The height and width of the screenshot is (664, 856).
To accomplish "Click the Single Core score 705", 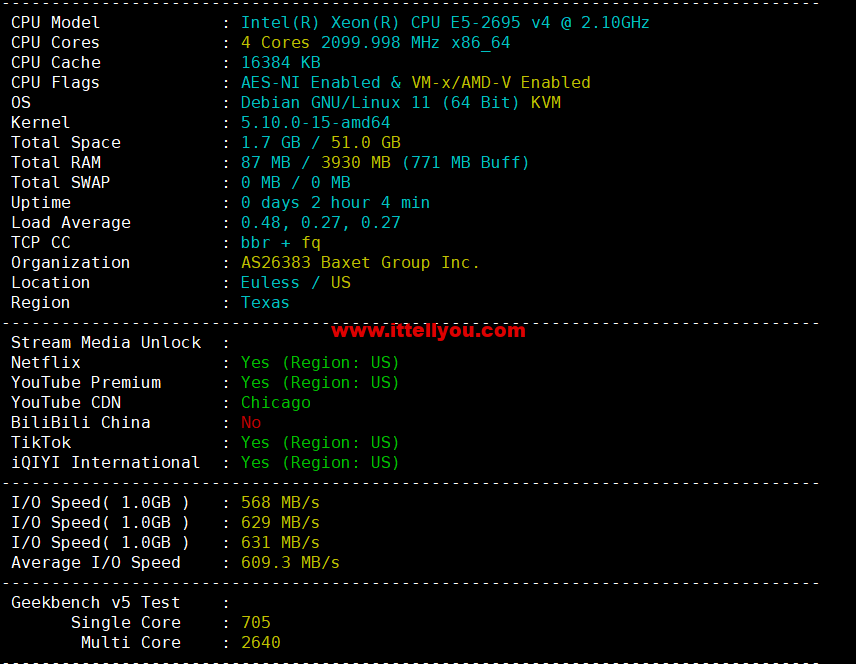I will pyautogui.click(x=255, y=623).
